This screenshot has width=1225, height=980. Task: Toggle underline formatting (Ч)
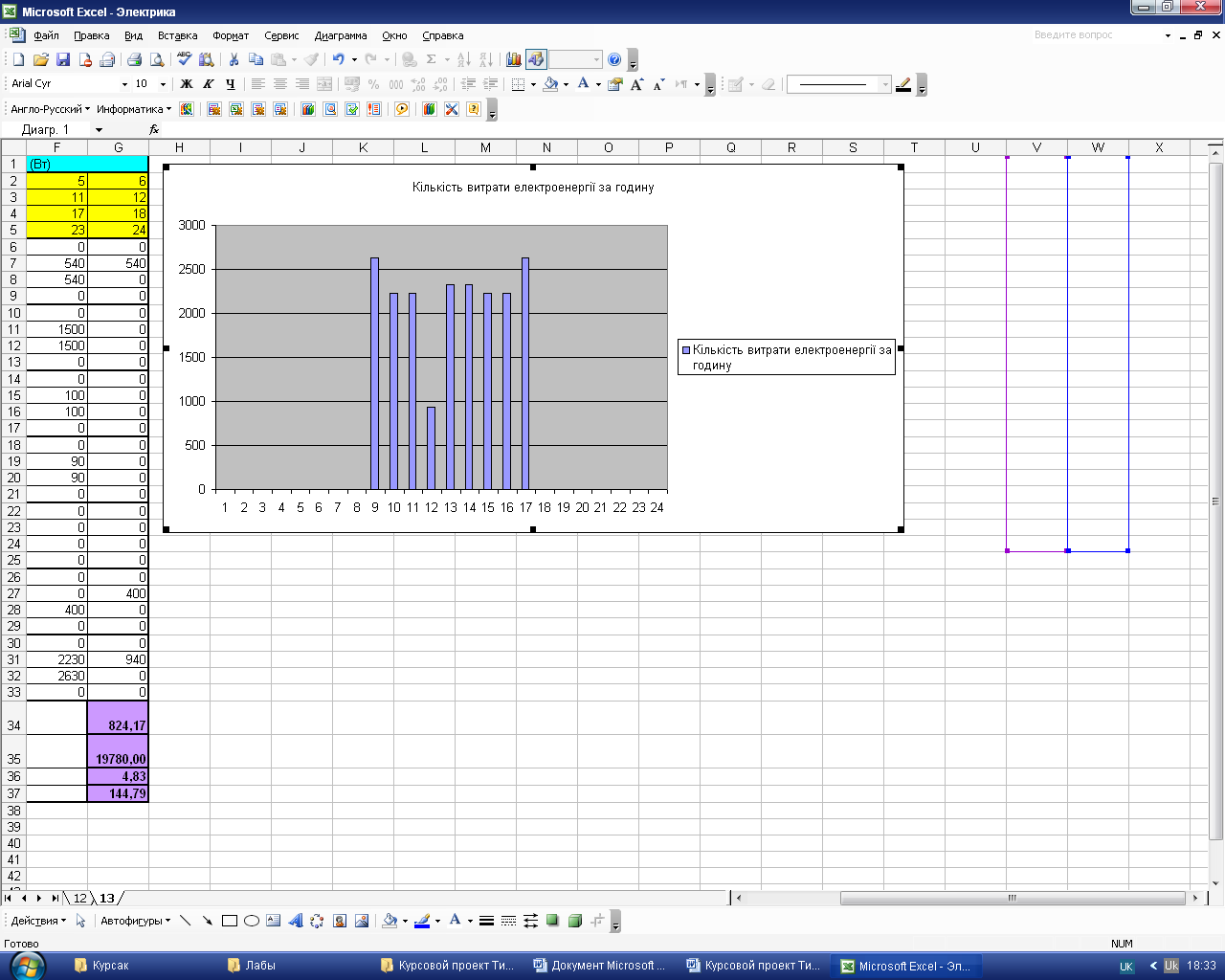(x=231, y=84)
